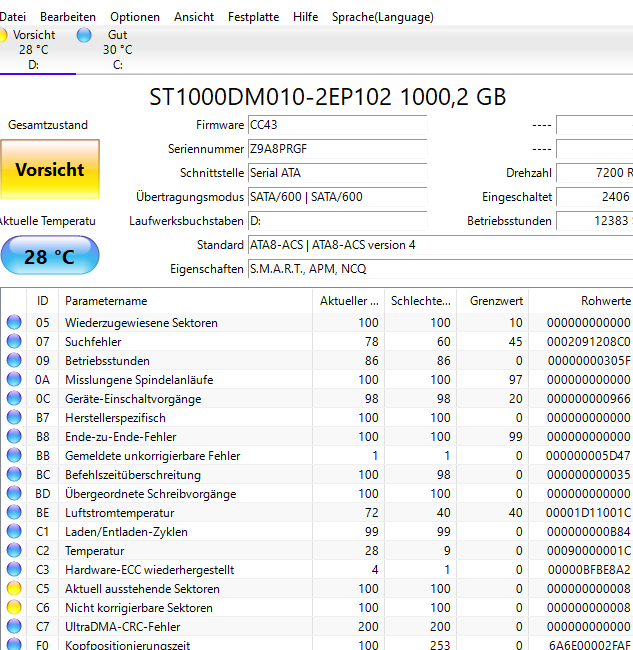Click the ID column header

coord(42,301)
